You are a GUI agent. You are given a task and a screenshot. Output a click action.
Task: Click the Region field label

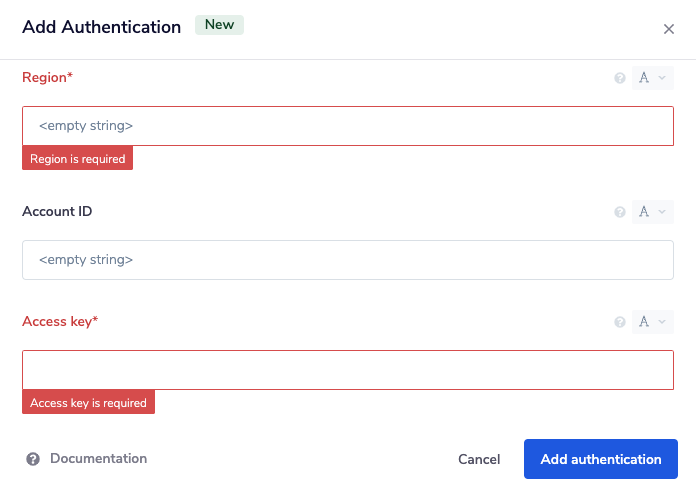click(x=47, y=77)
